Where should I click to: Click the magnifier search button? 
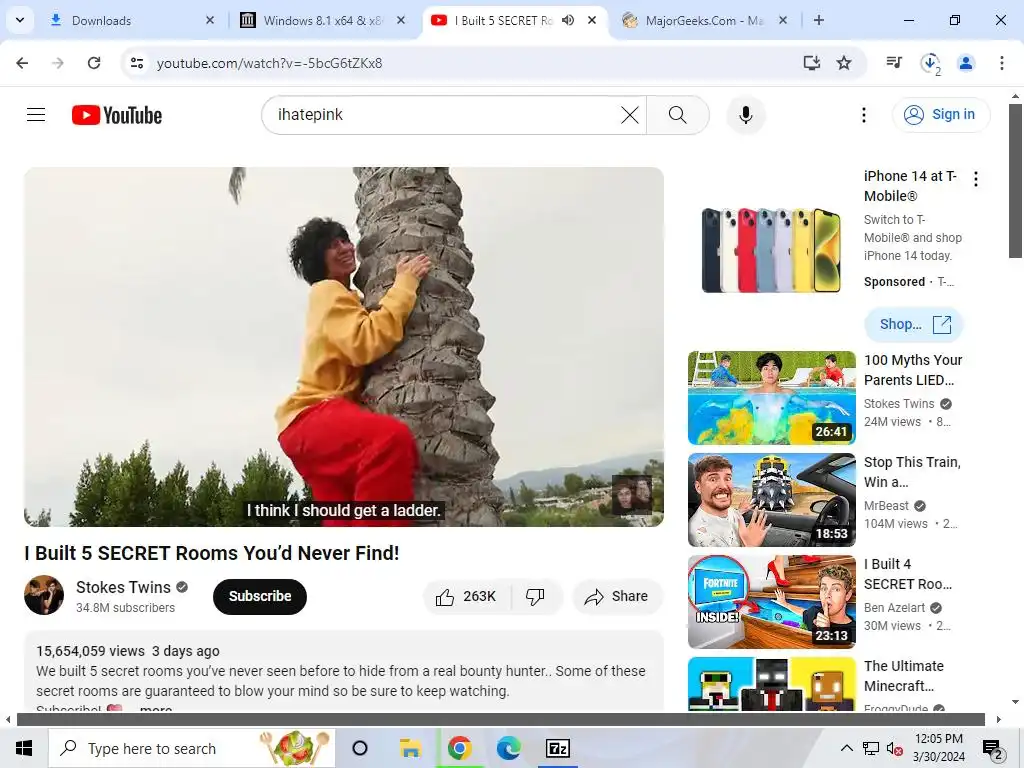click(677, 115)
